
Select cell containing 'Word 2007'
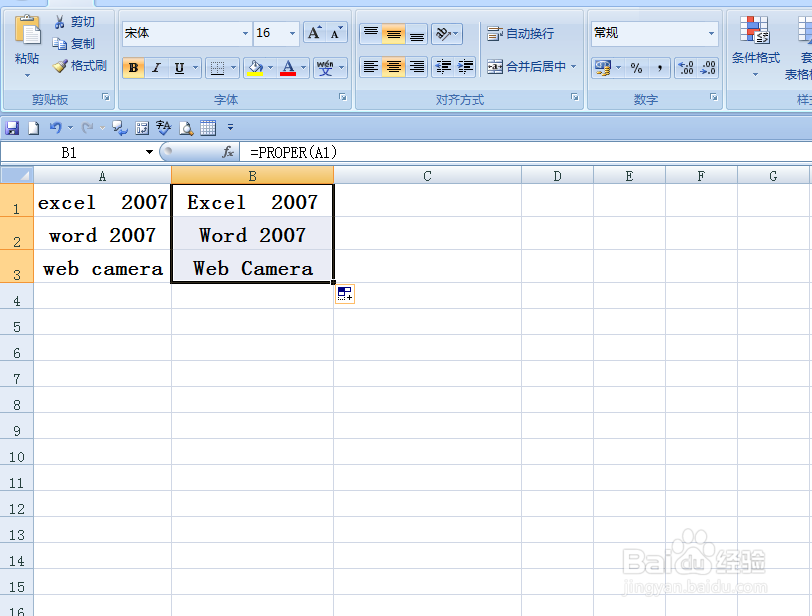coord(252,233)
